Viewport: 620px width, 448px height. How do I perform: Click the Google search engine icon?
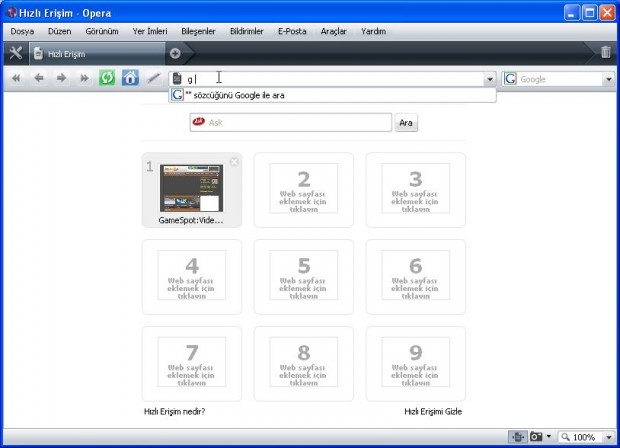[510, 79]
